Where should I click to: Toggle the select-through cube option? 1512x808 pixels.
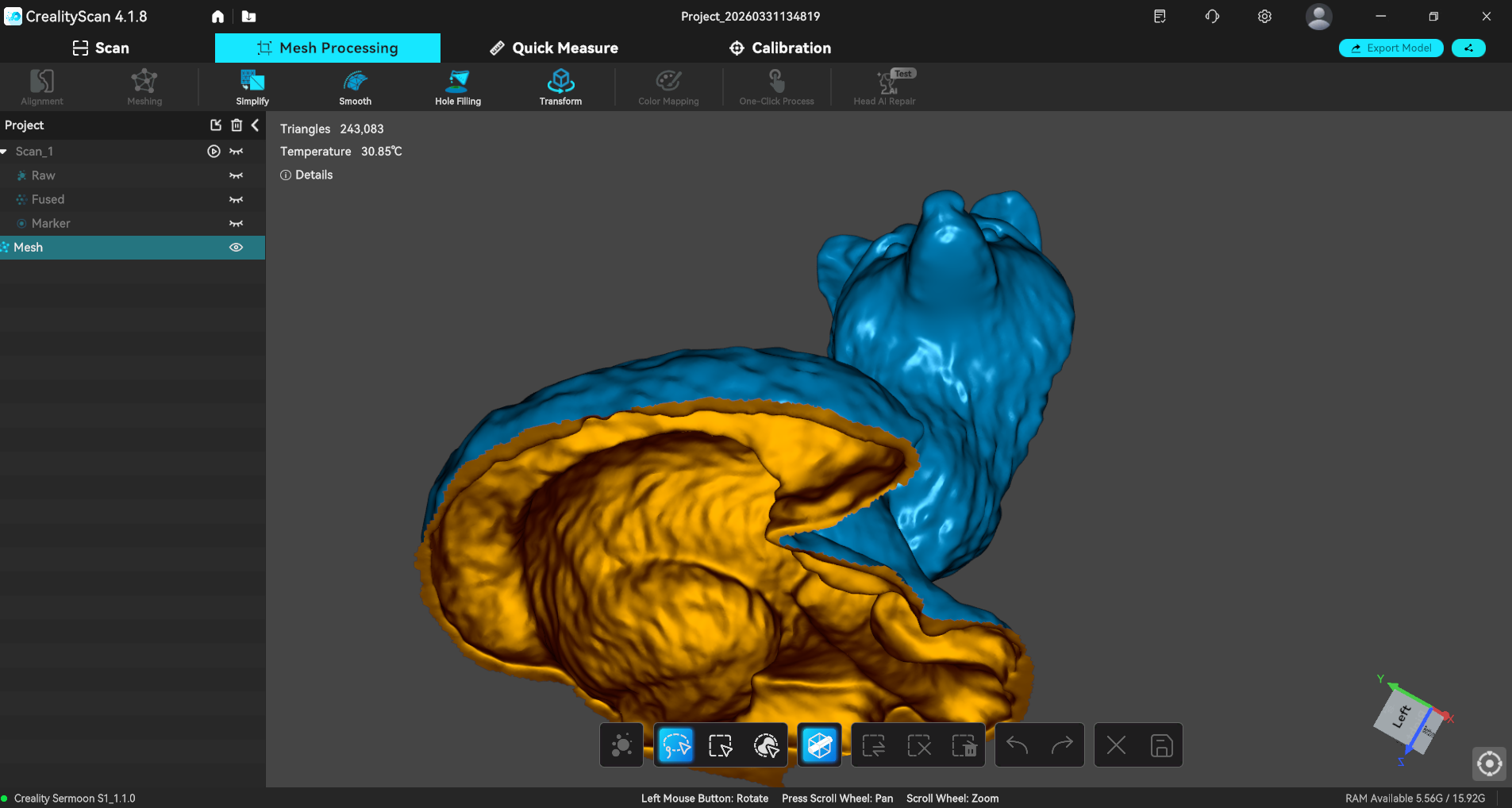click(820, 745)
